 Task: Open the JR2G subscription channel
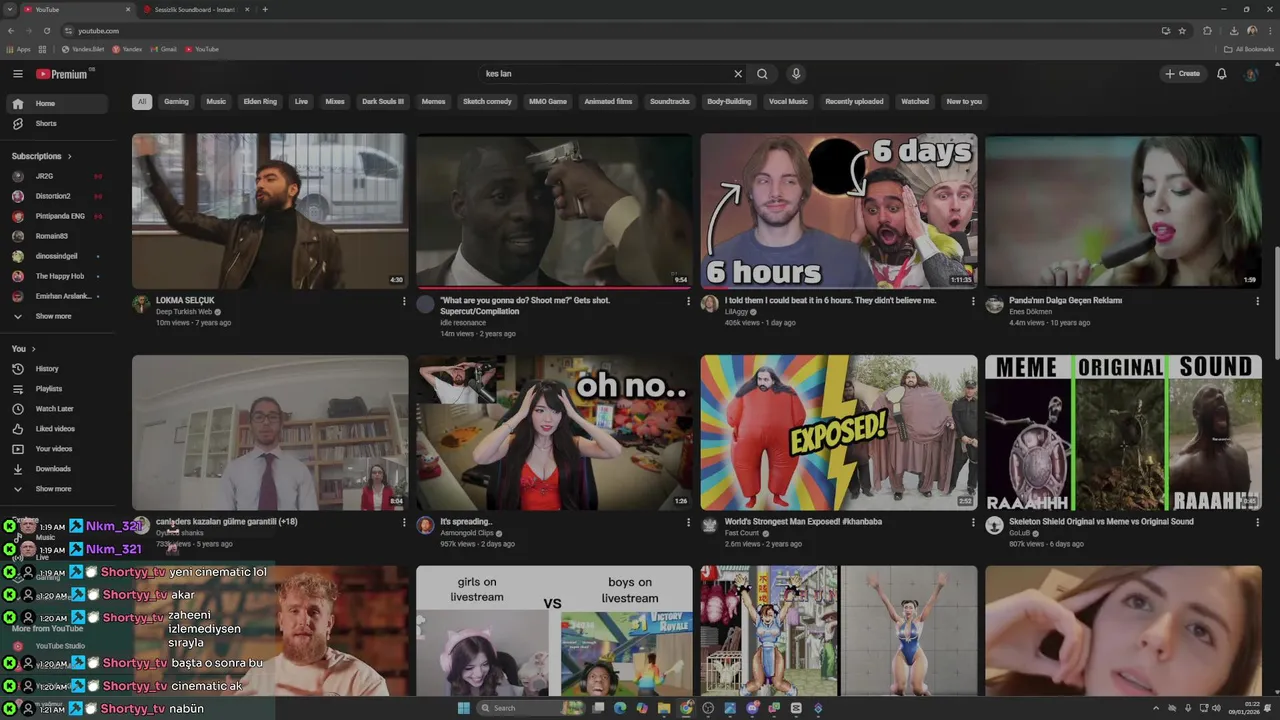point(56,176)
